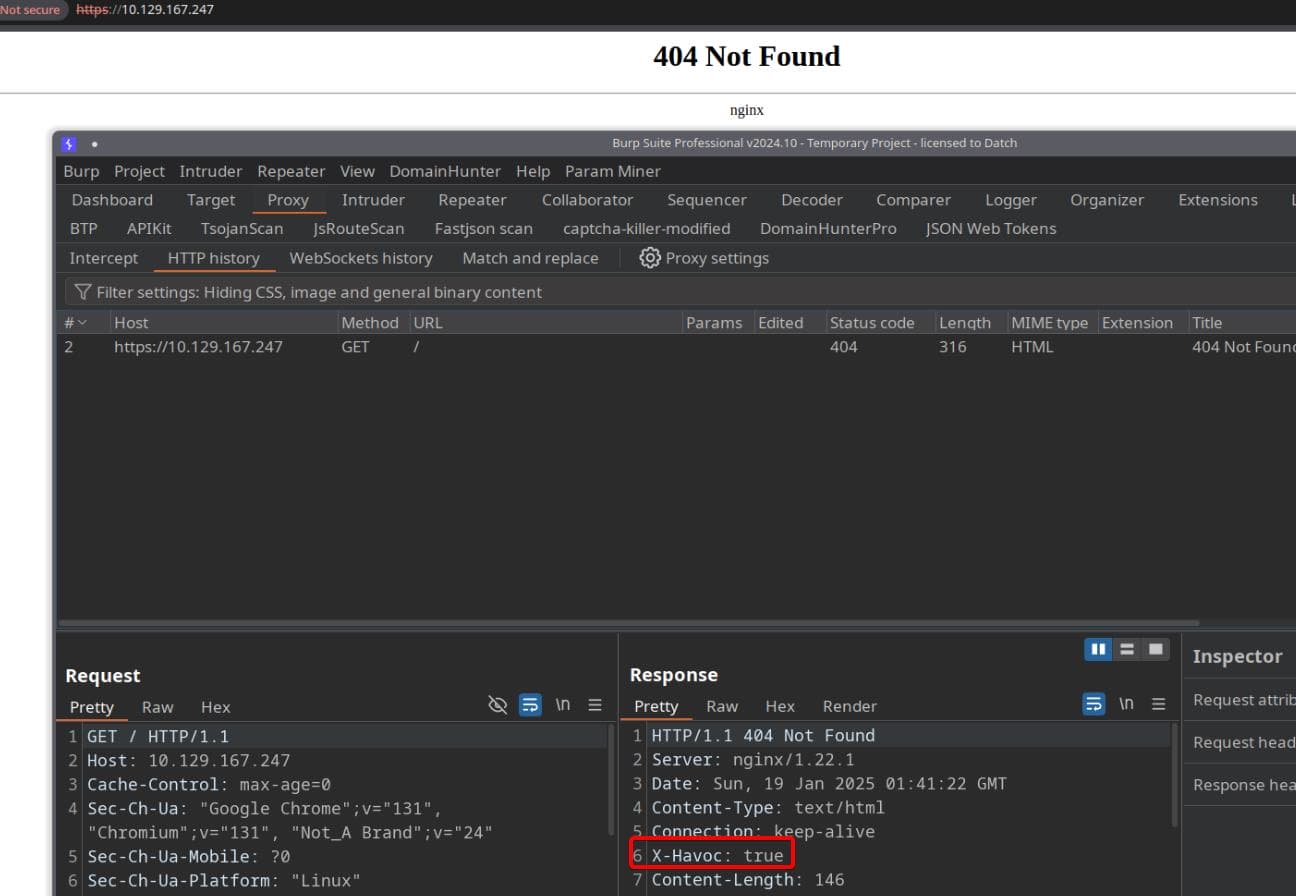
Task: Select side-by-side layout icon
Action: tap(1099, 649)
